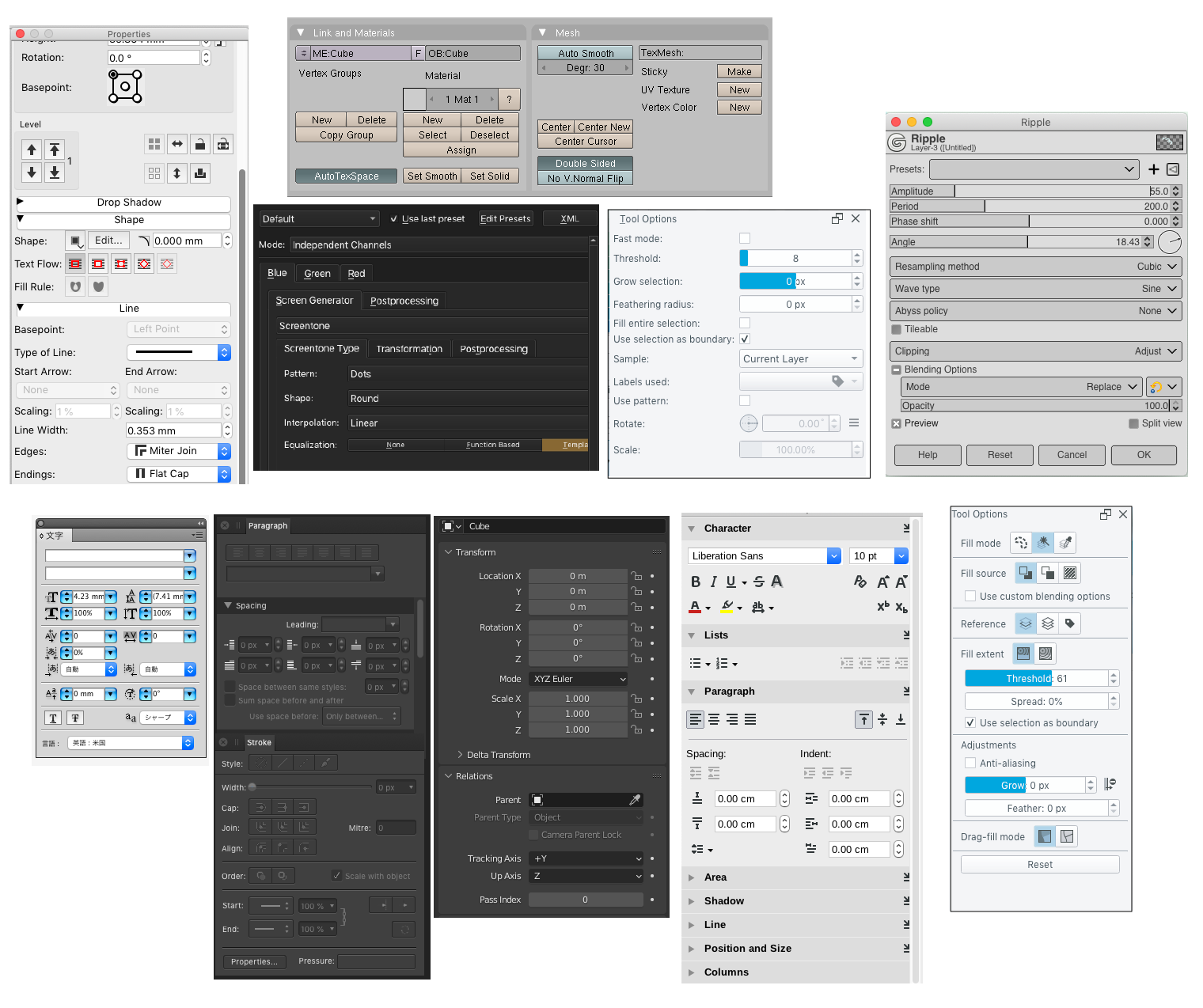Click the Auto Smooth button
Image resolution: width=1203 pixels, height=1008 pixels.
[x=585, y=53]
